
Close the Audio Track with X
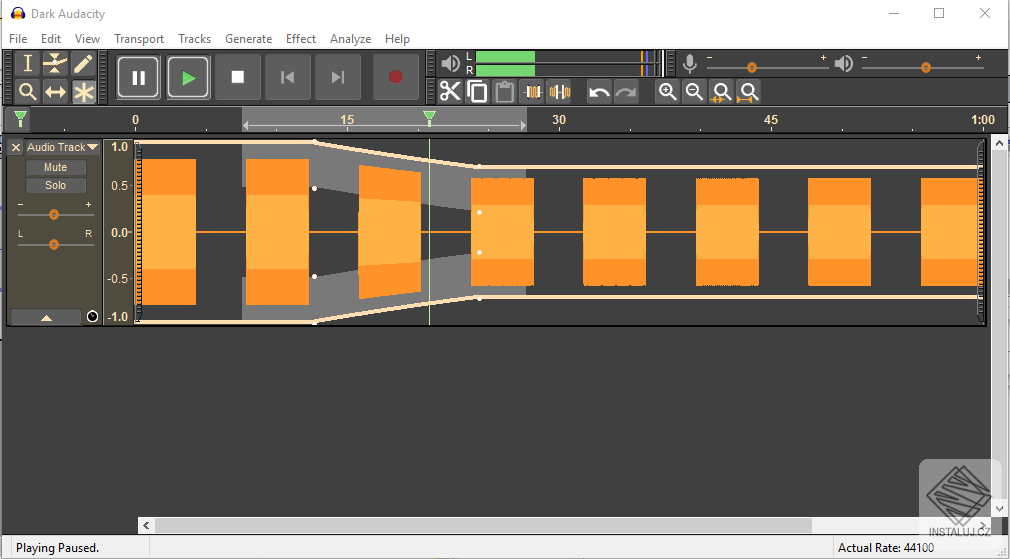pyautogui.click(x=16, y=147)
